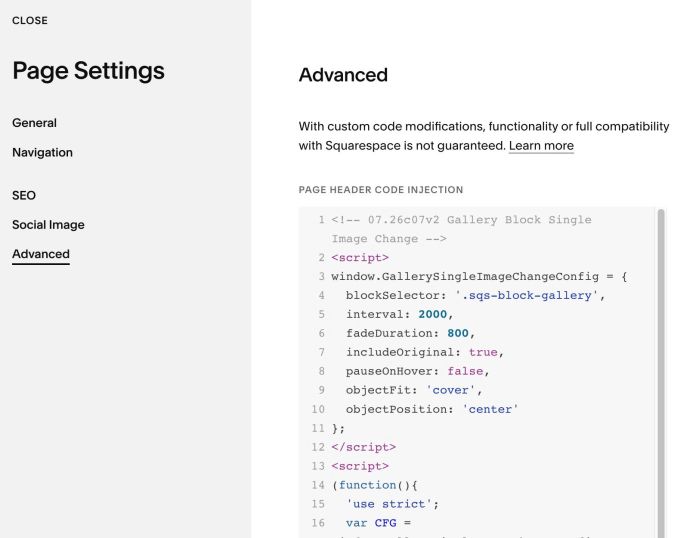Click the 'use strict' line in code
The width and height of the screenshot is (700, 538).
[392, 504]
